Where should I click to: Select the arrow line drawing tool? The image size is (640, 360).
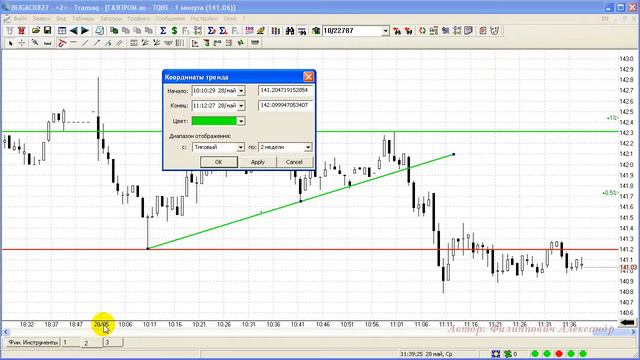click(x=96, y=43)
